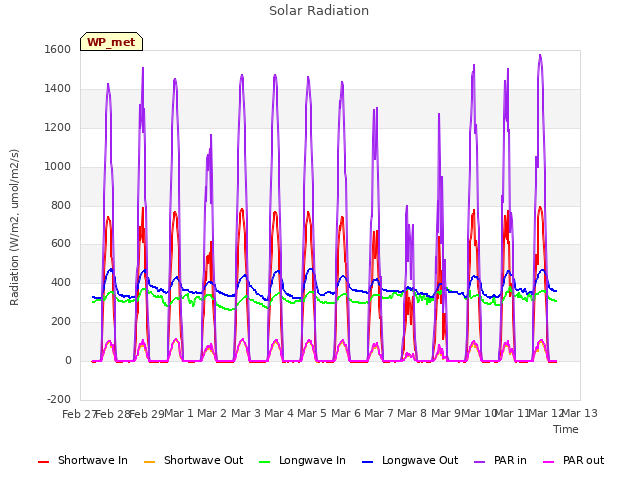The height and width of the screenshot is (480, 640).
Task: Click the Mar 1 x-axis label
Action: pyautogui.click(x=179, y=413)
